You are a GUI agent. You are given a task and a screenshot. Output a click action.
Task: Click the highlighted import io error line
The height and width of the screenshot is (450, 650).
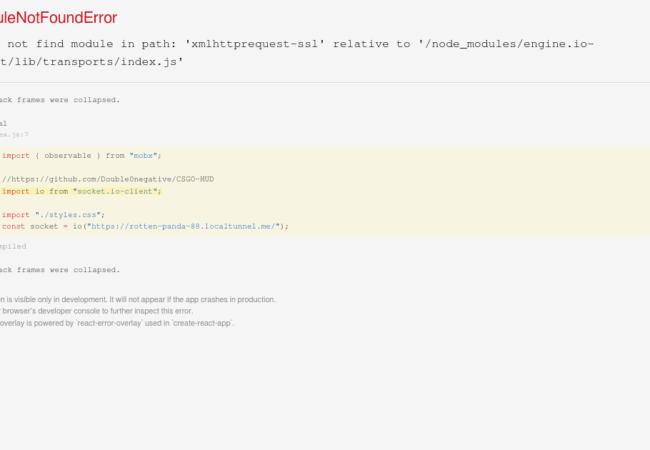[x=80, y=190]
